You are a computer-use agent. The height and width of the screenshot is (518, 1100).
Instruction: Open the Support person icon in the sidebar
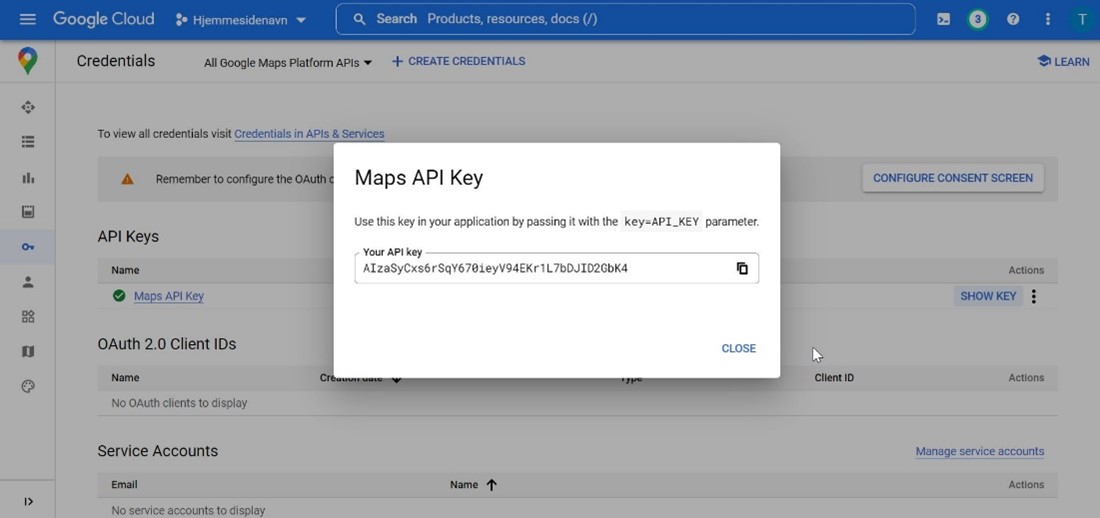(27, 281)
